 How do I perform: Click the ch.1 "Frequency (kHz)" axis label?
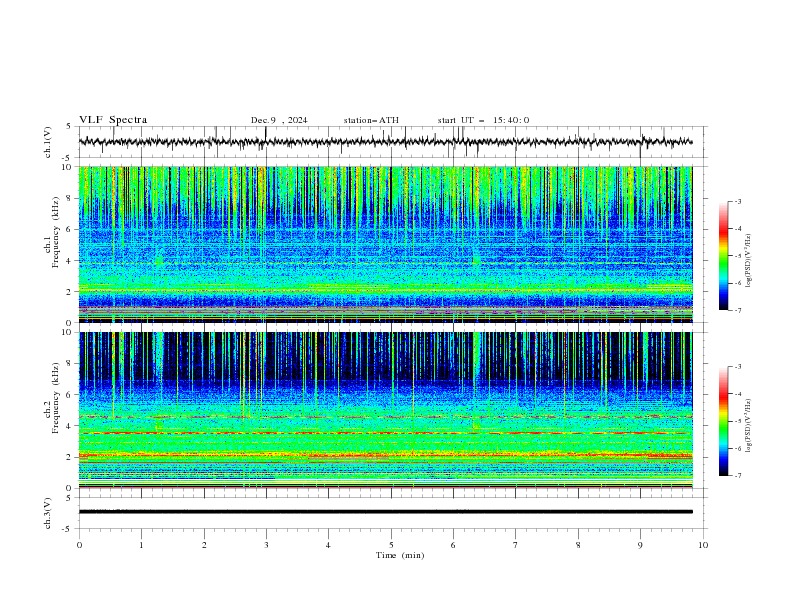[56, 233]
